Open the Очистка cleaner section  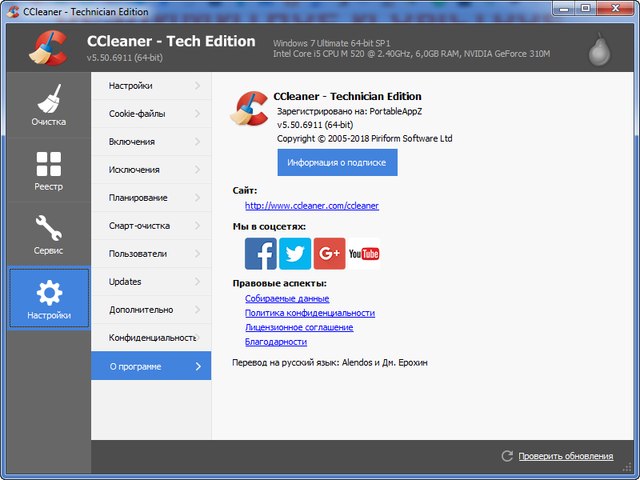[48, 106]
